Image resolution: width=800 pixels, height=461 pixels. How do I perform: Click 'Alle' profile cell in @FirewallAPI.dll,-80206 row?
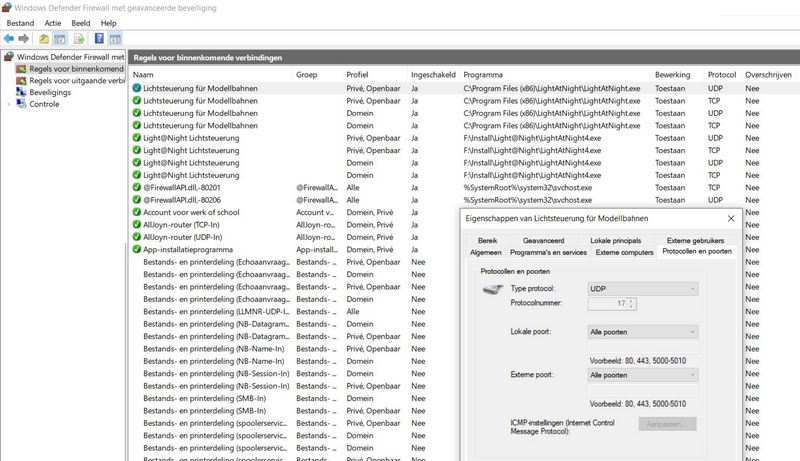[x=353, y=199]
